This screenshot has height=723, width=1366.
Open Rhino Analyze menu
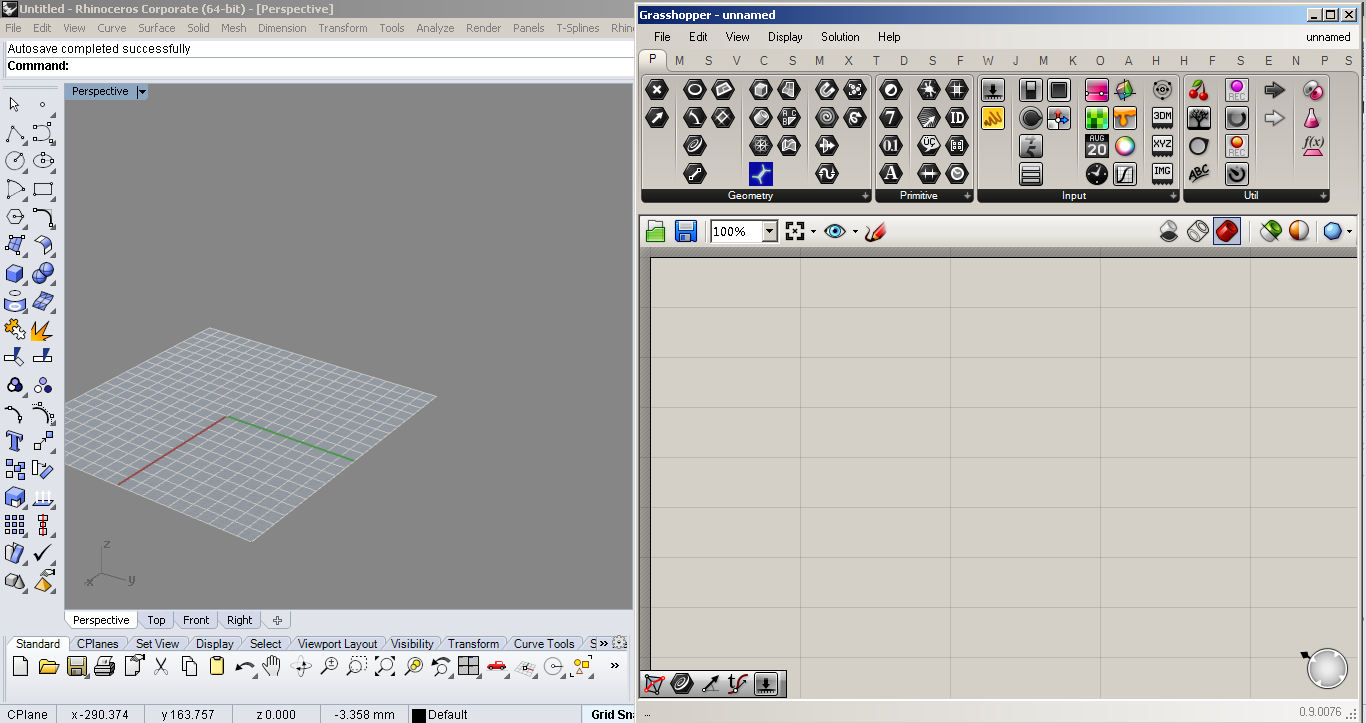435,28
